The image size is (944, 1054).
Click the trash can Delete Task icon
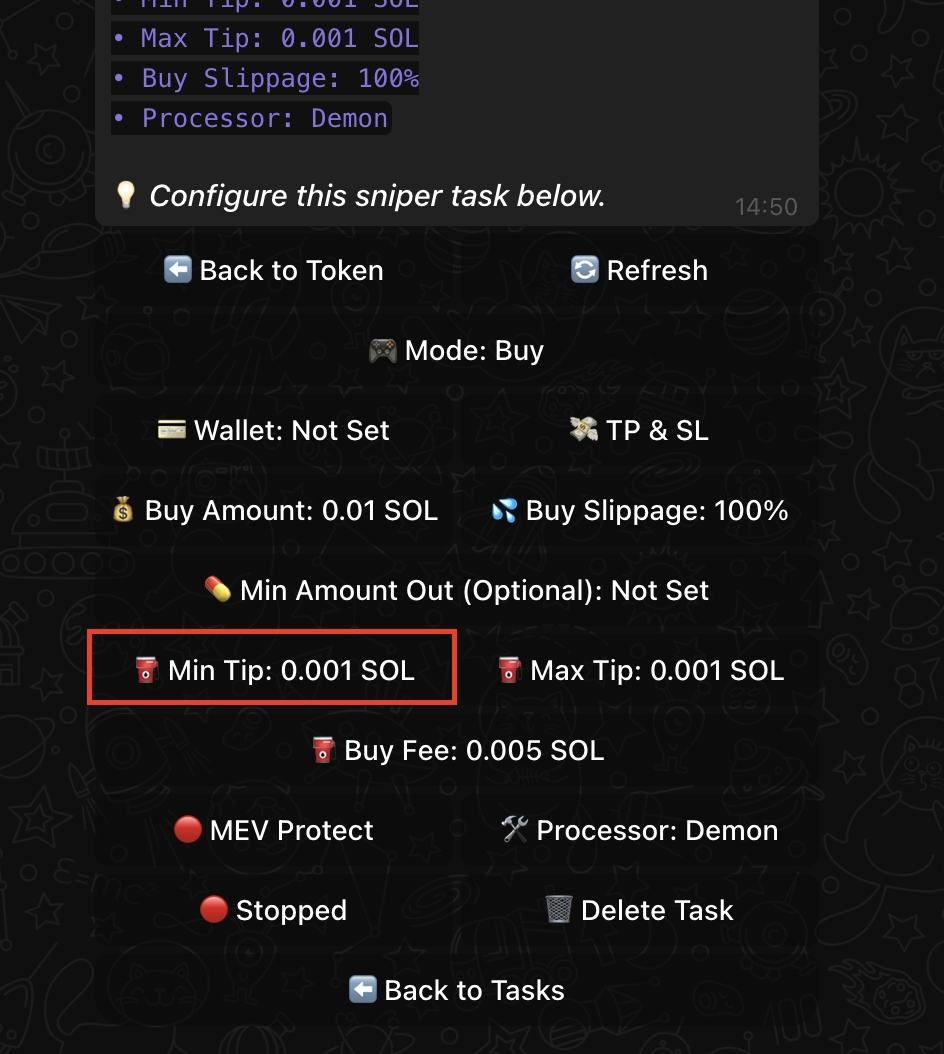point(558,910)
